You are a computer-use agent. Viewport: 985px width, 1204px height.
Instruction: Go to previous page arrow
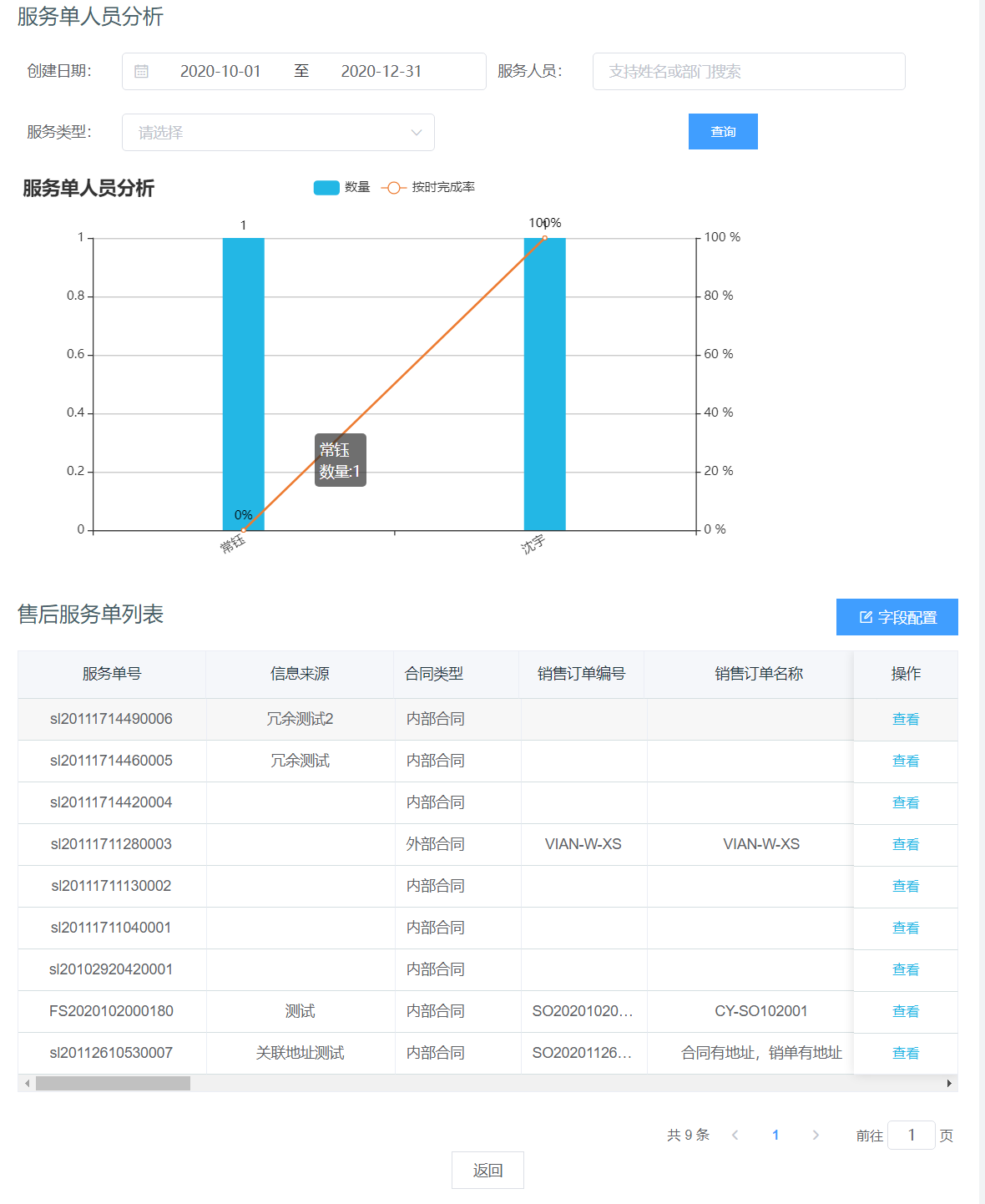(x=735, y=1135)
